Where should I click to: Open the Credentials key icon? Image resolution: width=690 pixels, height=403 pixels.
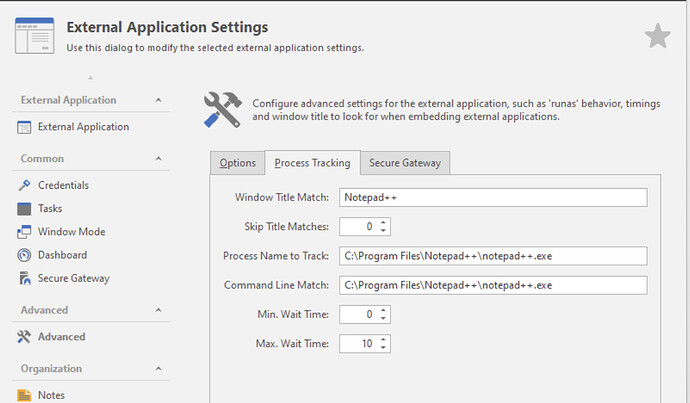(x=25, y=185)
